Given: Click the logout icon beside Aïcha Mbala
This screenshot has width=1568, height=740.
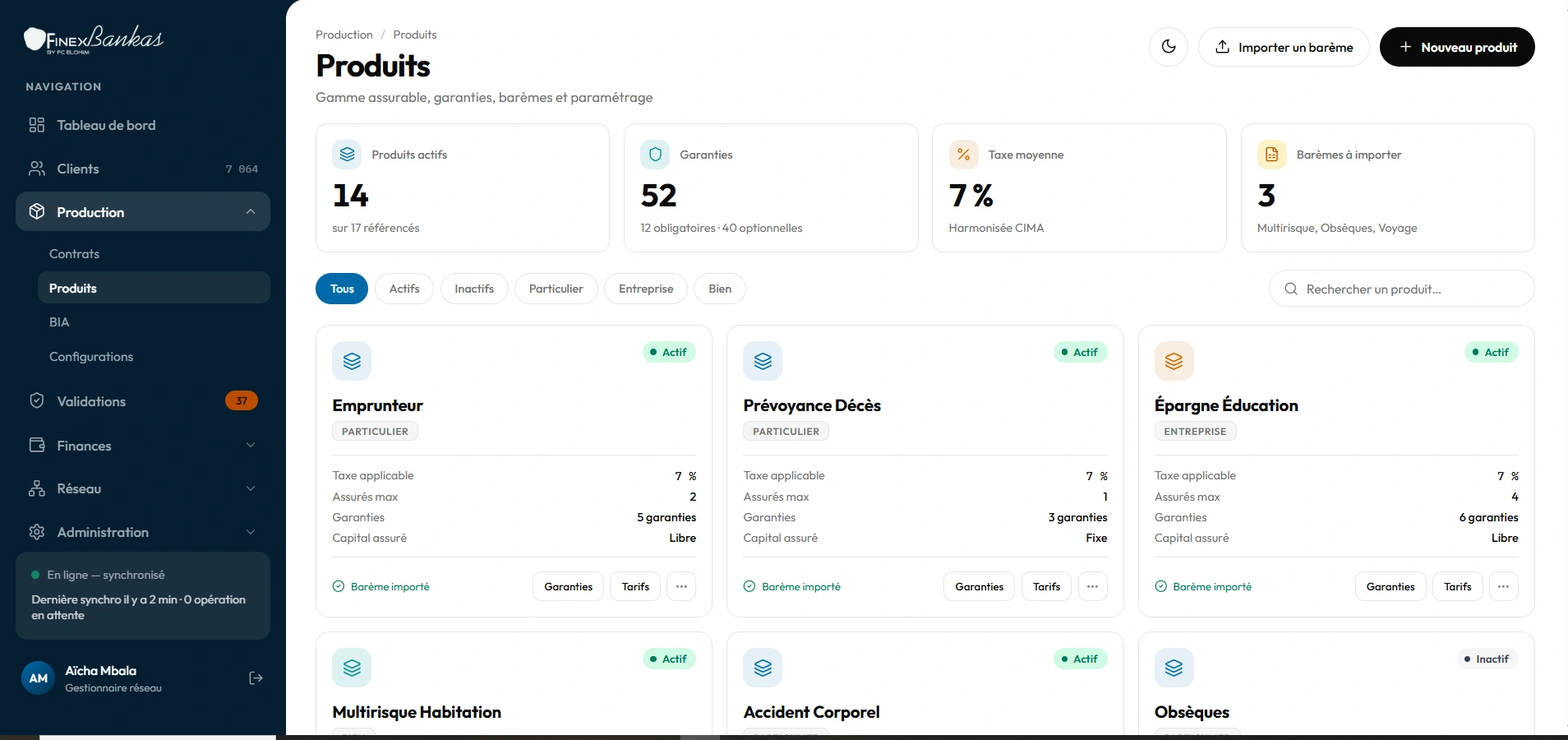Looking at the screenshot, I should 256,678.
